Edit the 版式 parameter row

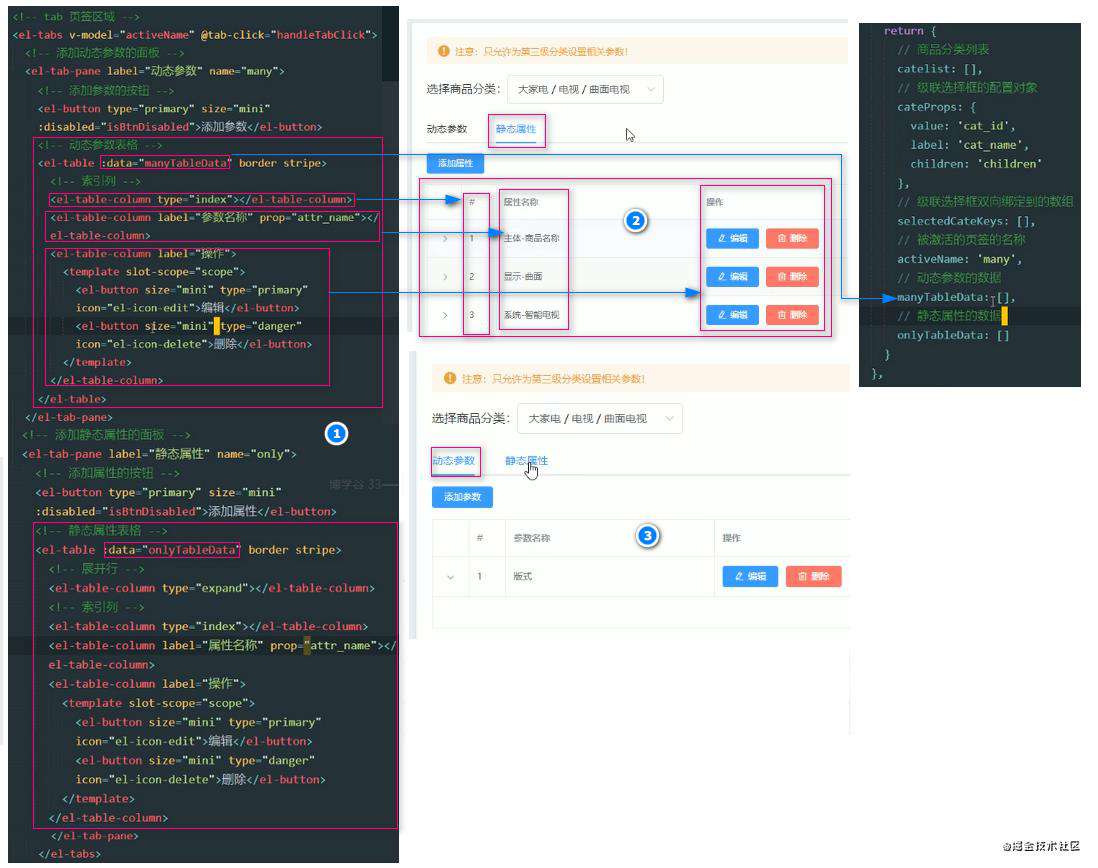[750, 576]
